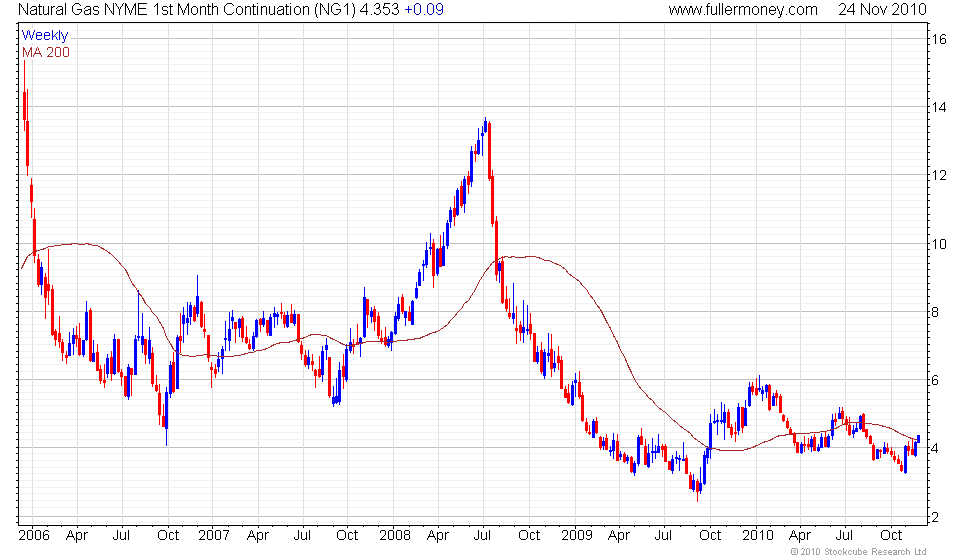This screenshot has height=560, width=980.
Task: Select the 'MA 200' legend label
Action: [46, 52]
